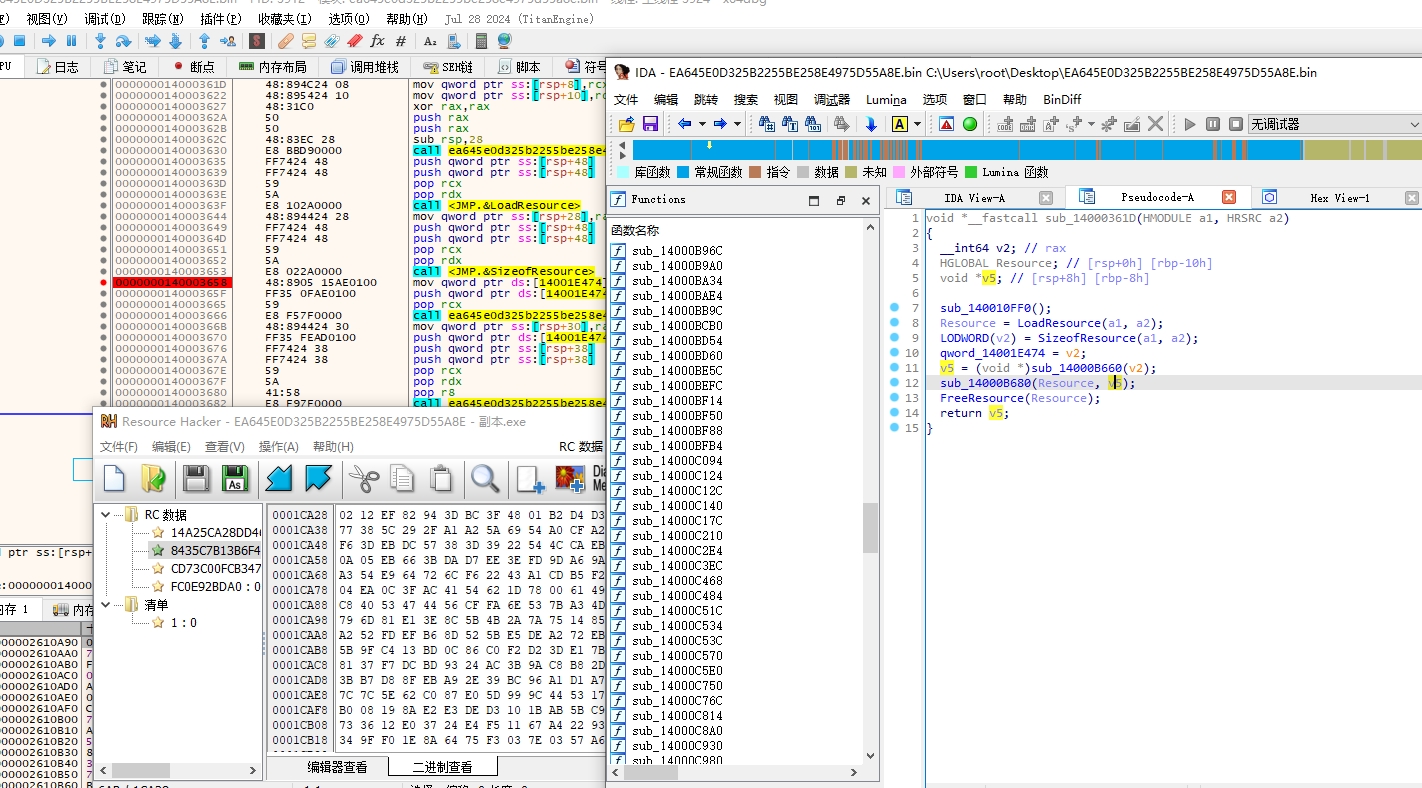The height and width of the screenshot is (788, 1422).
Task: Click the open file icon in IDA toolbar
Action: click(x=627, y=124)
